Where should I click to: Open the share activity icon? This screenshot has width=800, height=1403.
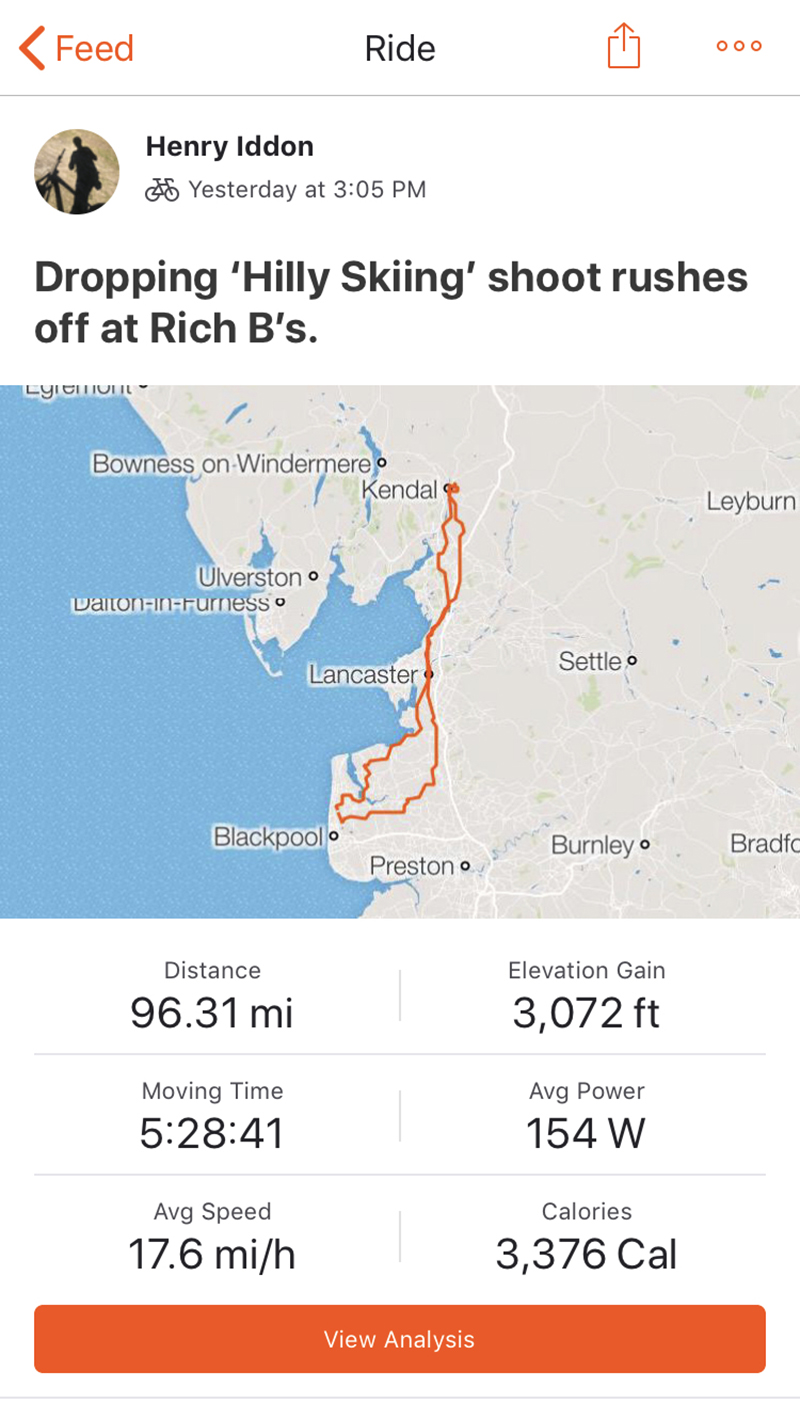coord(623,47)
